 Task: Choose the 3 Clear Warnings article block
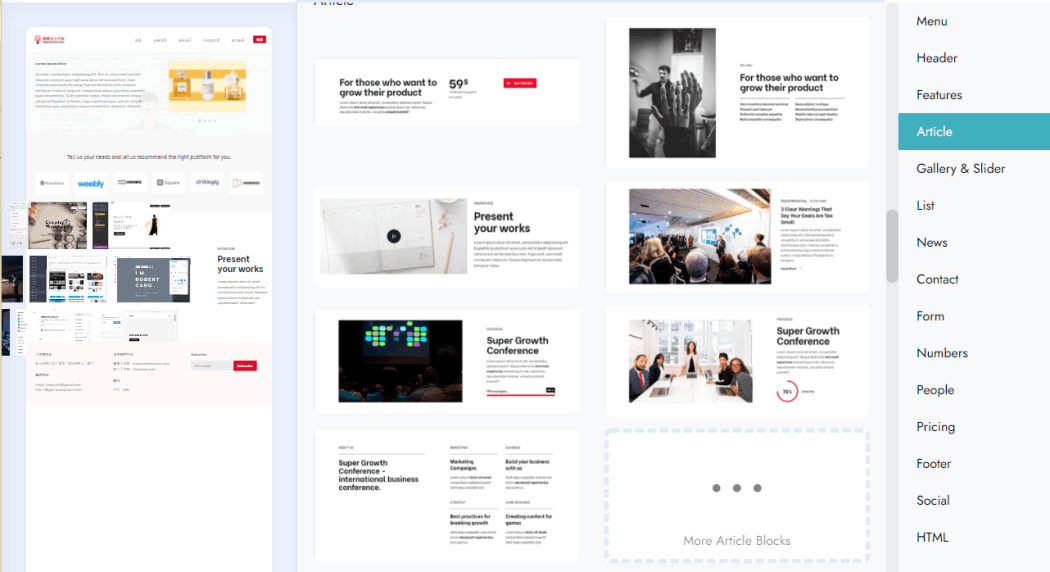coord(737,236)
